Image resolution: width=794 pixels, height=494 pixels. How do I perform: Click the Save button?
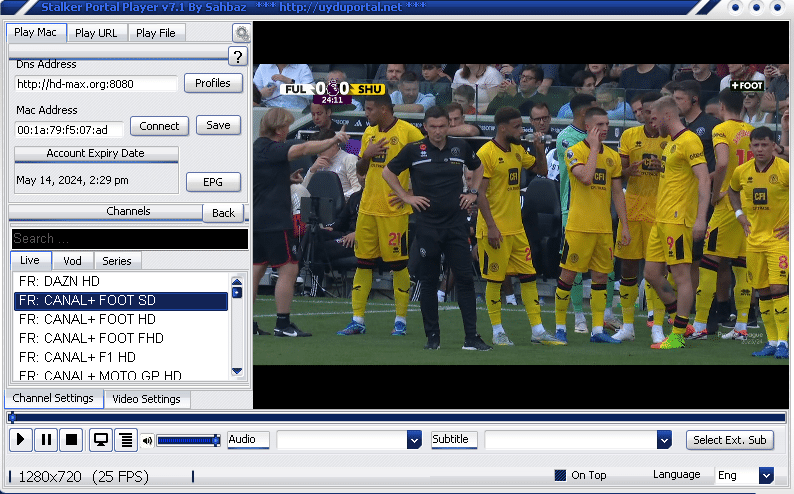point(218,125)
